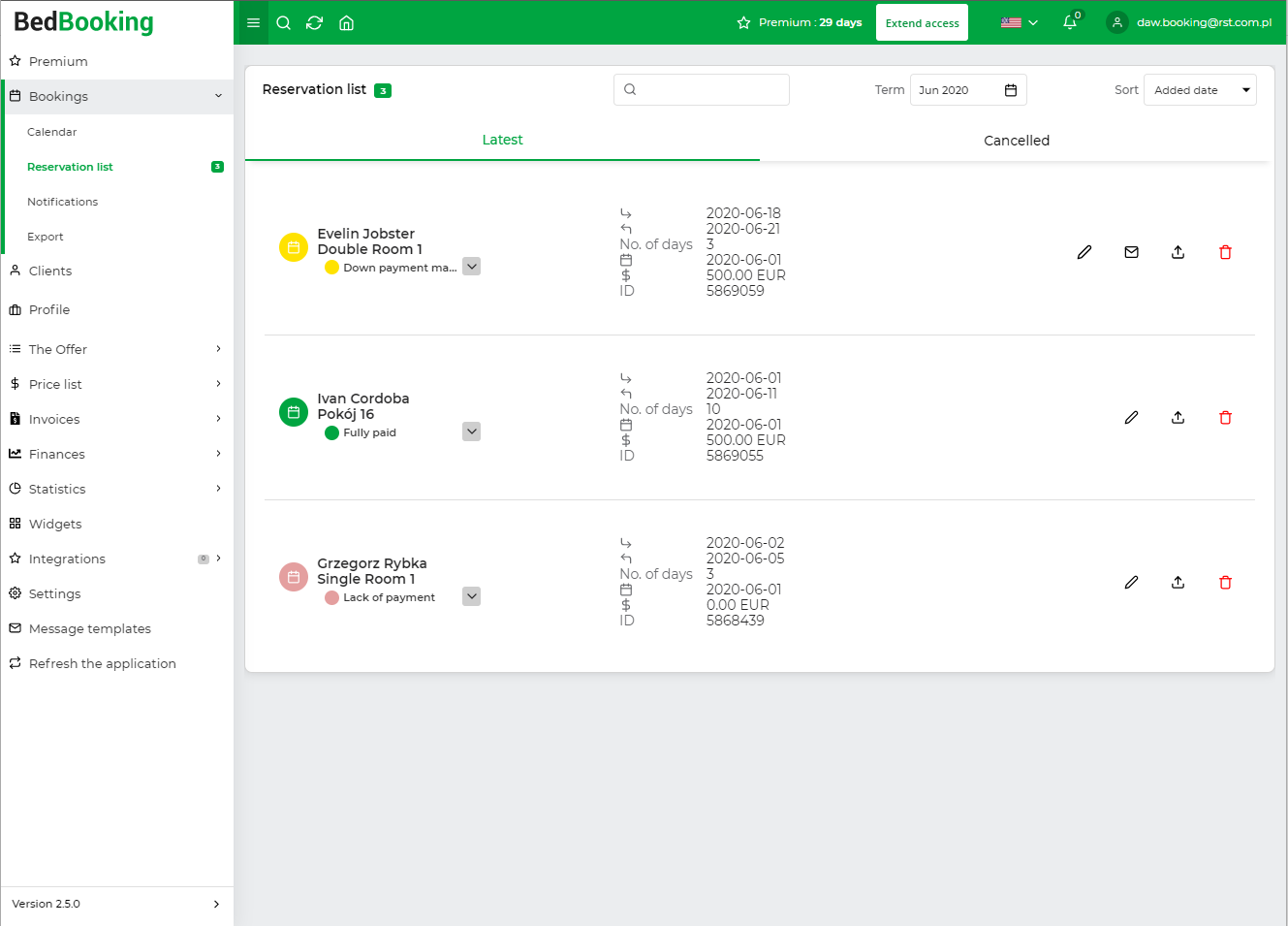Edit Ivan Cordoba reservation with the pencil icon
This screenshot has width=1288, height=926.
(x=1131, y=417)
